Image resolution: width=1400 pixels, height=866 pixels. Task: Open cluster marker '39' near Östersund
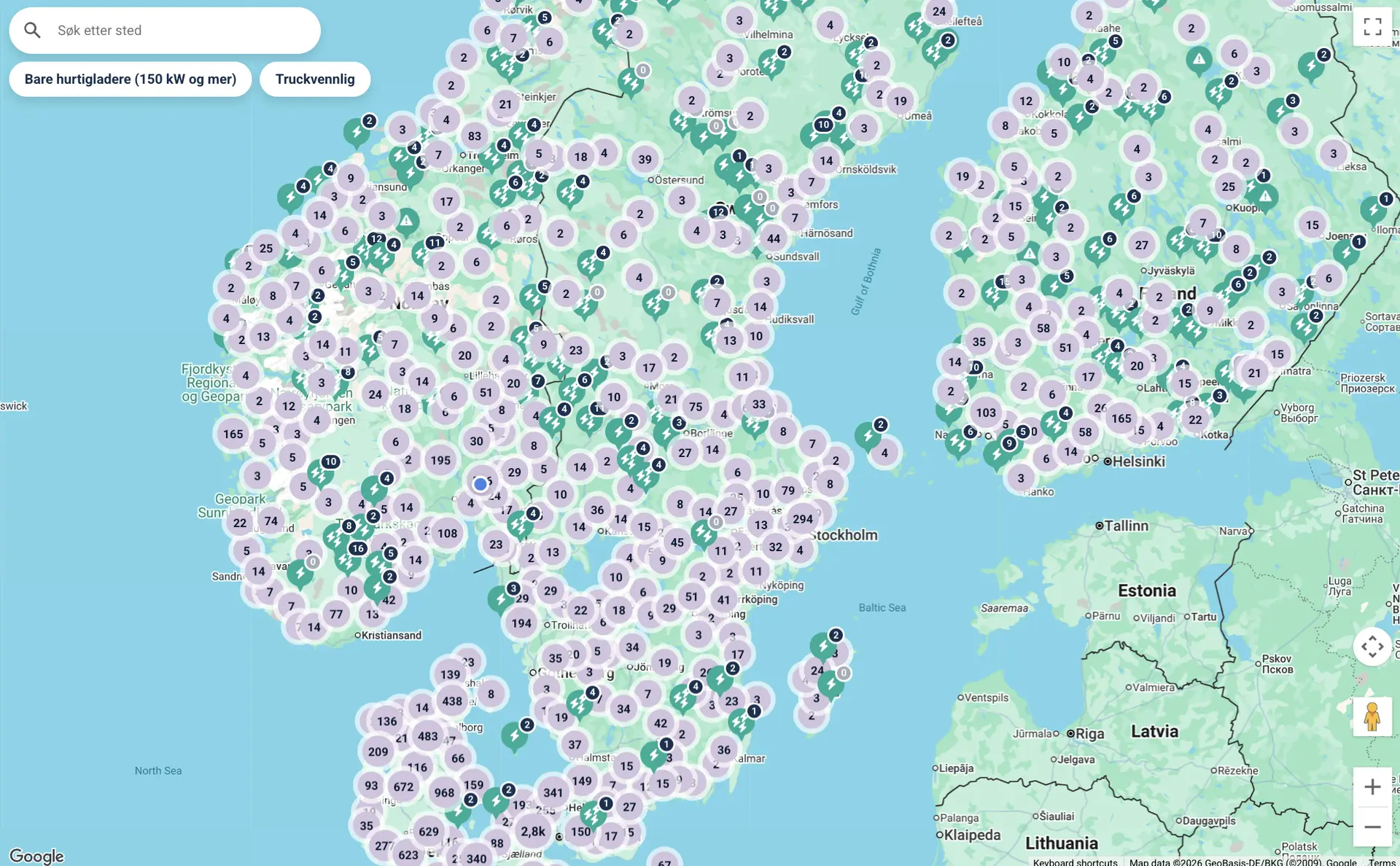(x=645, y=159)
